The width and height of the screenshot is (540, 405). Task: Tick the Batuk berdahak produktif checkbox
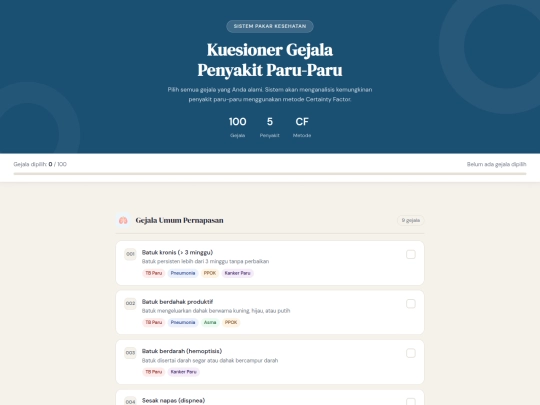[x=411, y=304]
